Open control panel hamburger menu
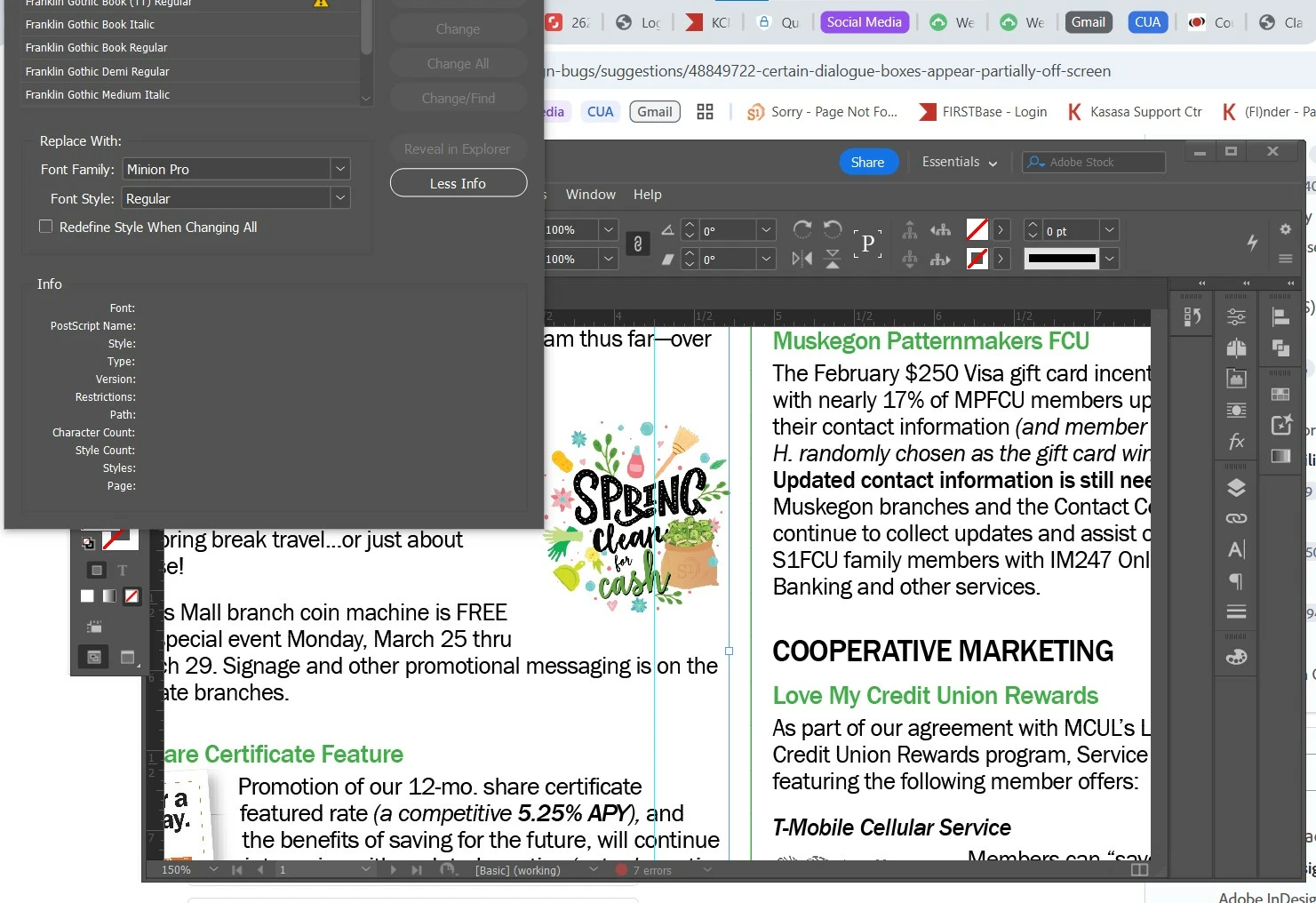The width and height of the screenshot is (1316, 903). coord(1285,259)
